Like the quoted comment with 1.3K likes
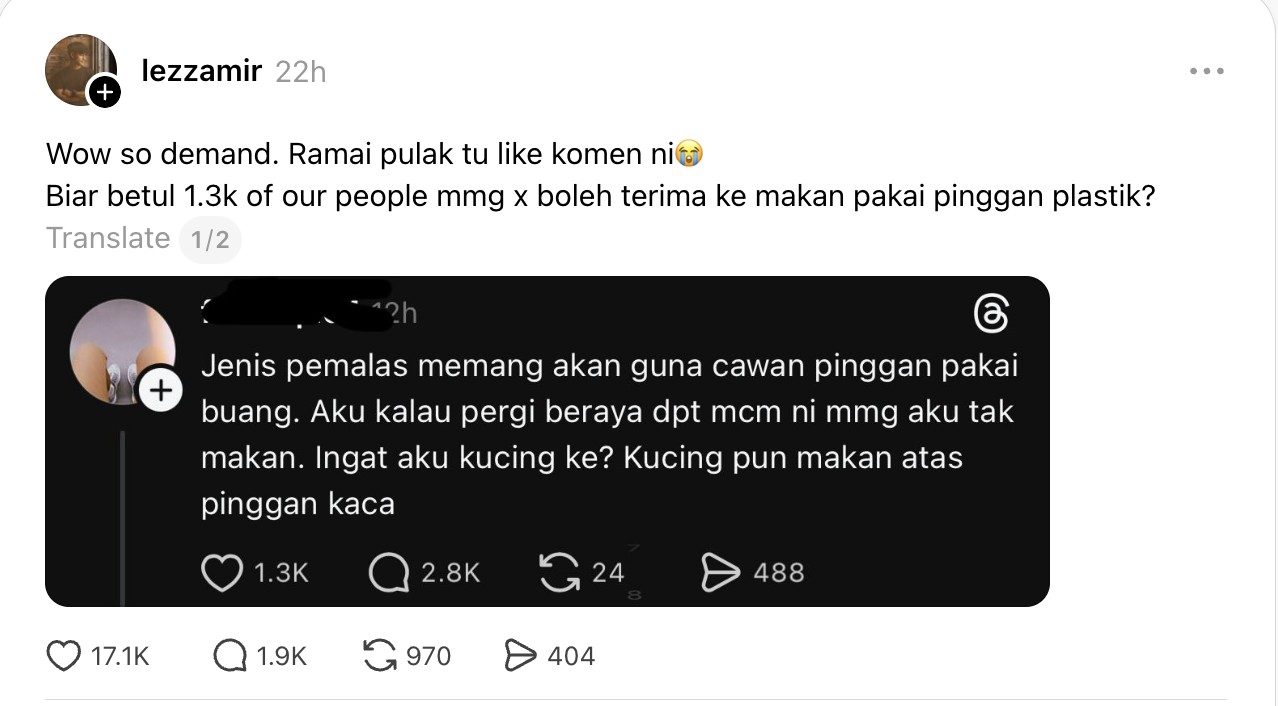1278x706 pixels. pos(222,573)
